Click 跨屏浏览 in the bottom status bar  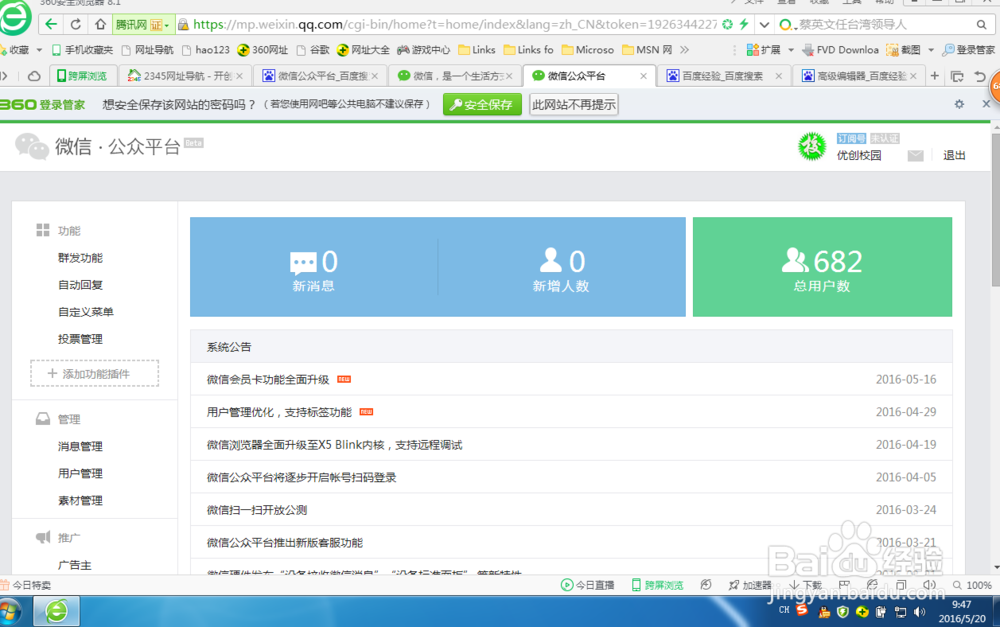pyautogui.click(x=658, y=585)
